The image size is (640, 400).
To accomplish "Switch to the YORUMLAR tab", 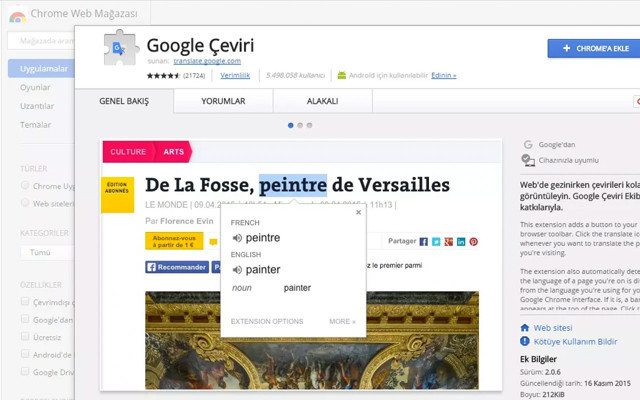I will (x=223, y=101).
